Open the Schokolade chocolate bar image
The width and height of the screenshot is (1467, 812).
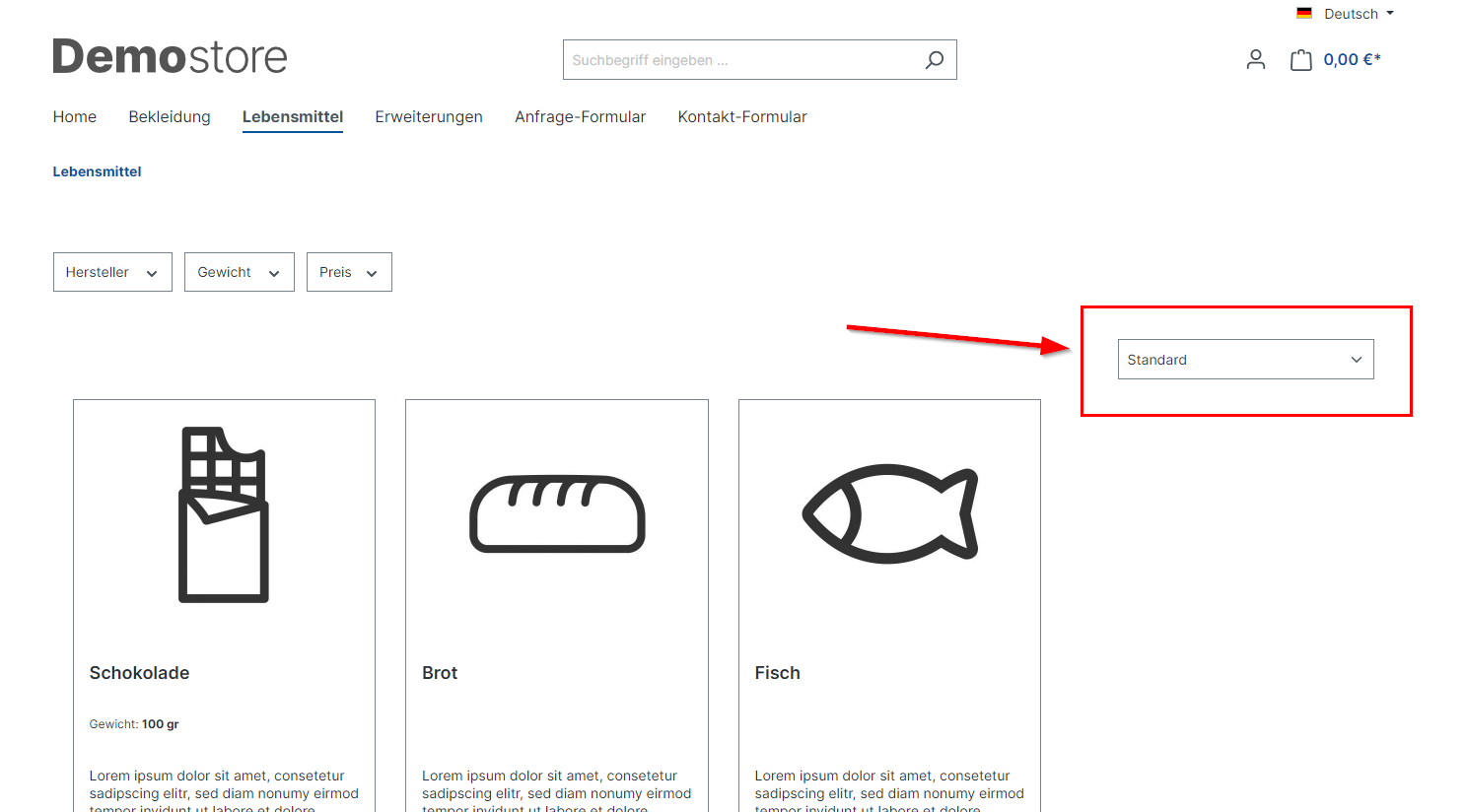pos(224,514)
